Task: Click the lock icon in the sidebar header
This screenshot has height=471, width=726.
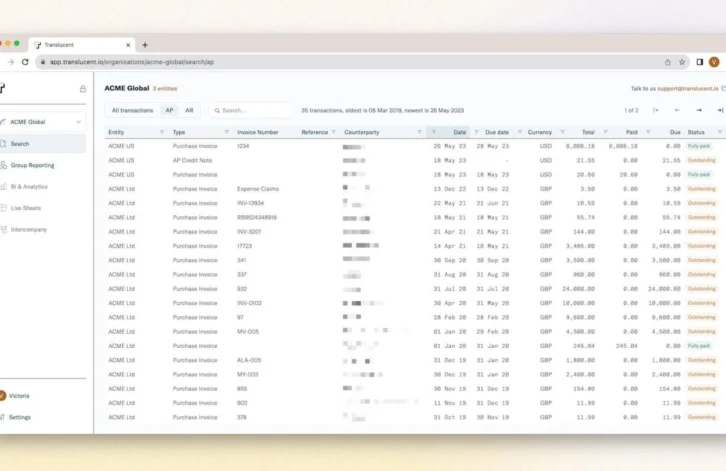Action: point(82,89)
